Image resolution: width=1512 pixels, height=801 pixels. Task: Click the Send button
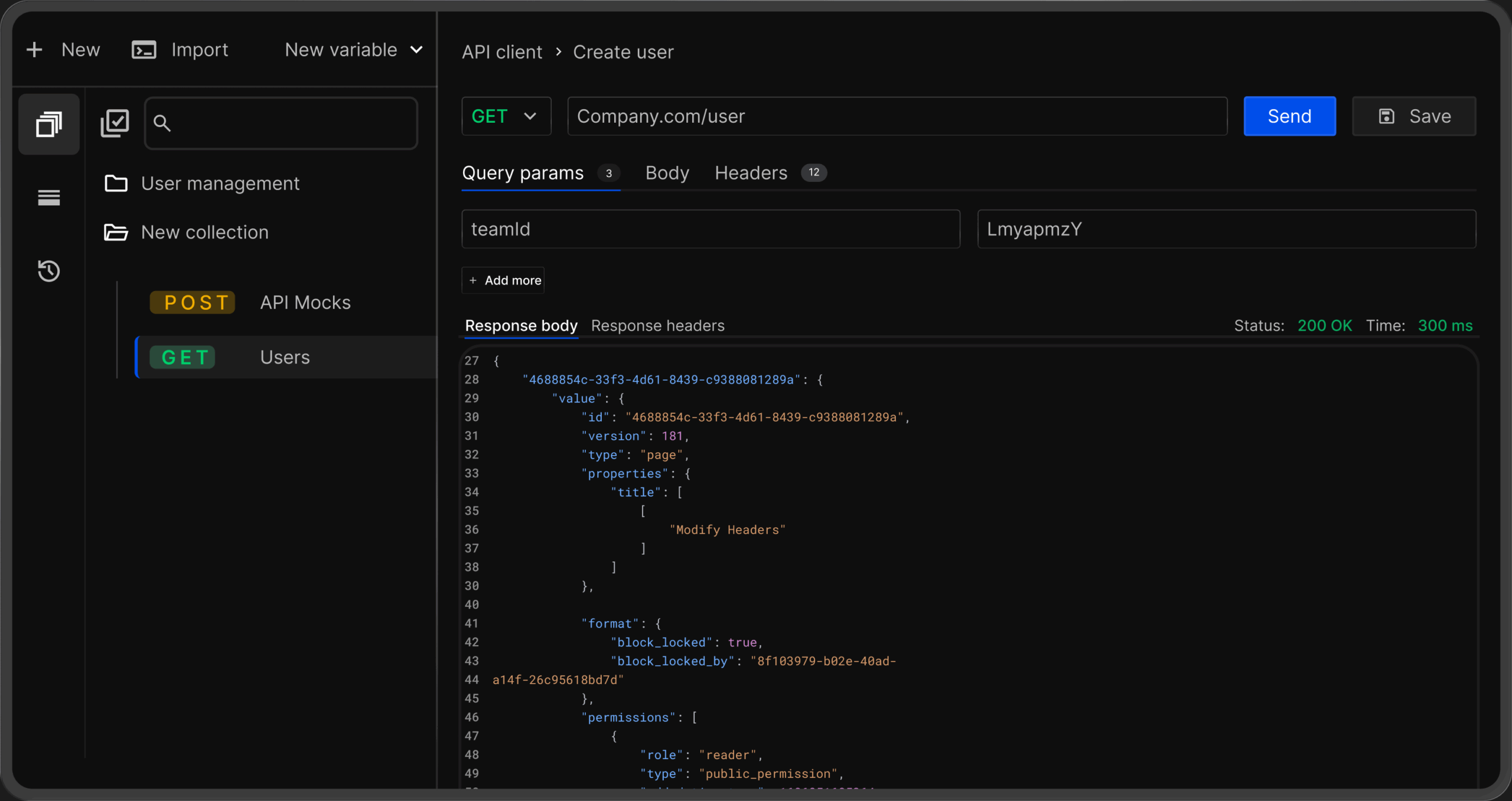[1289, 116]
